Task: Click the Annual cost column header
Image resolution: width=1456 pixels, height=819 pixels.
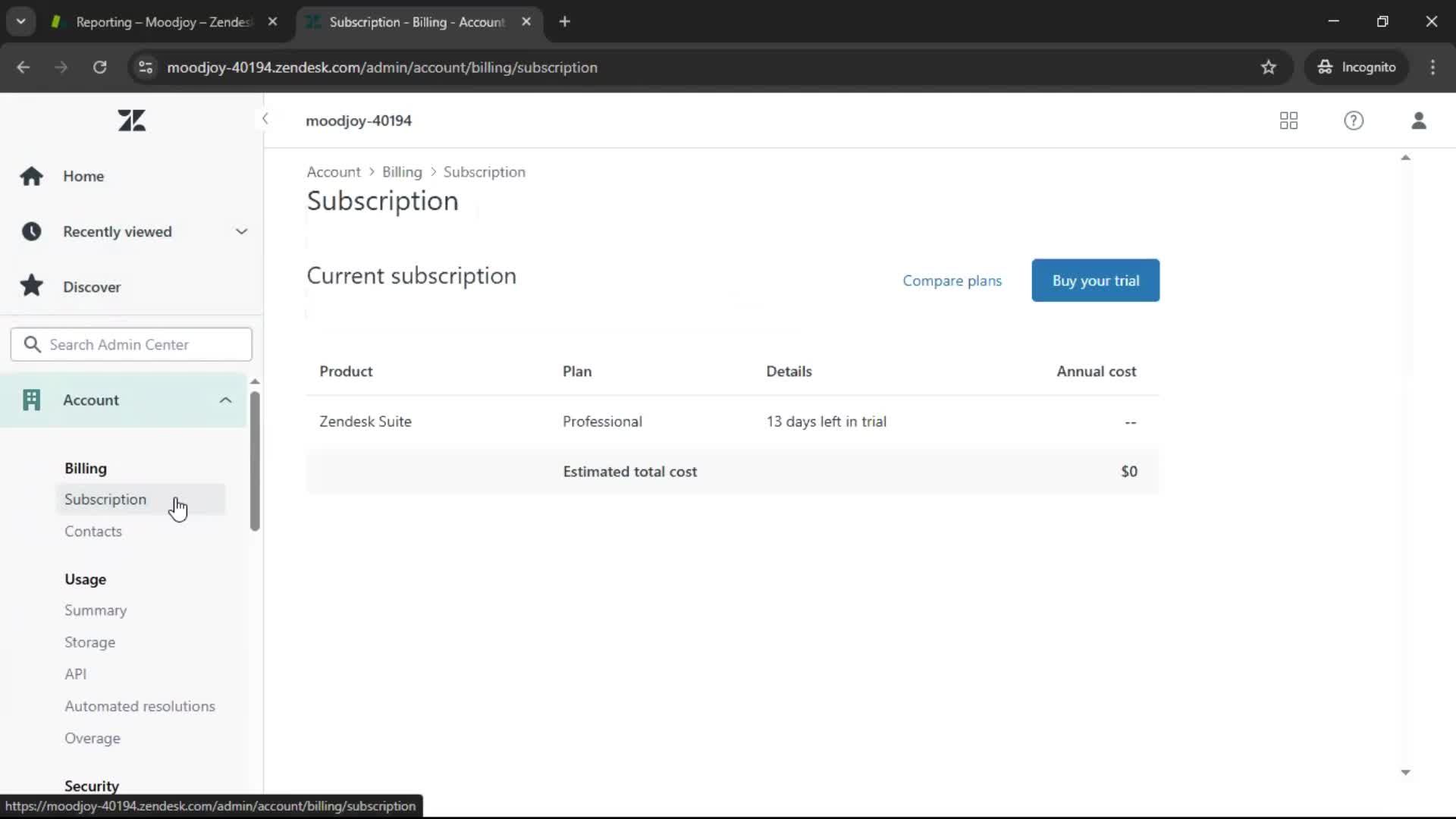Action: 1096,372
